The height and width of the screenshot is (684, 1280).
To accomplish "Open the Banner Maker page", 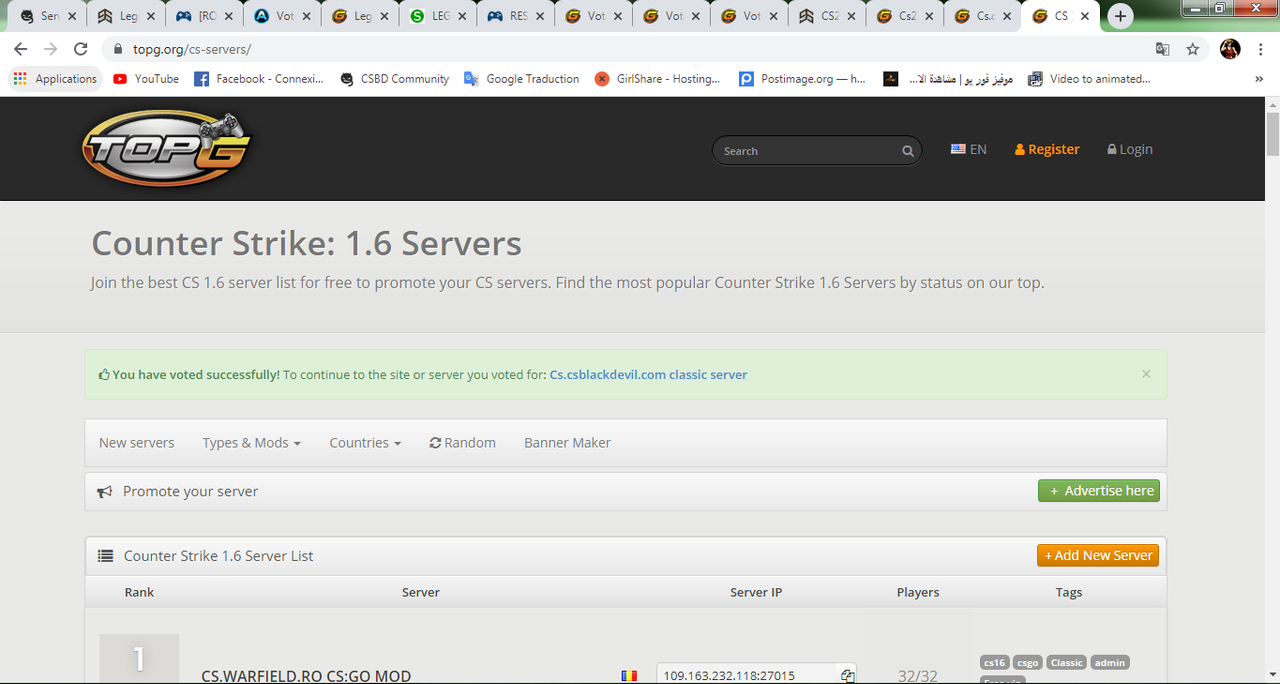I will [x=567, y=443].
